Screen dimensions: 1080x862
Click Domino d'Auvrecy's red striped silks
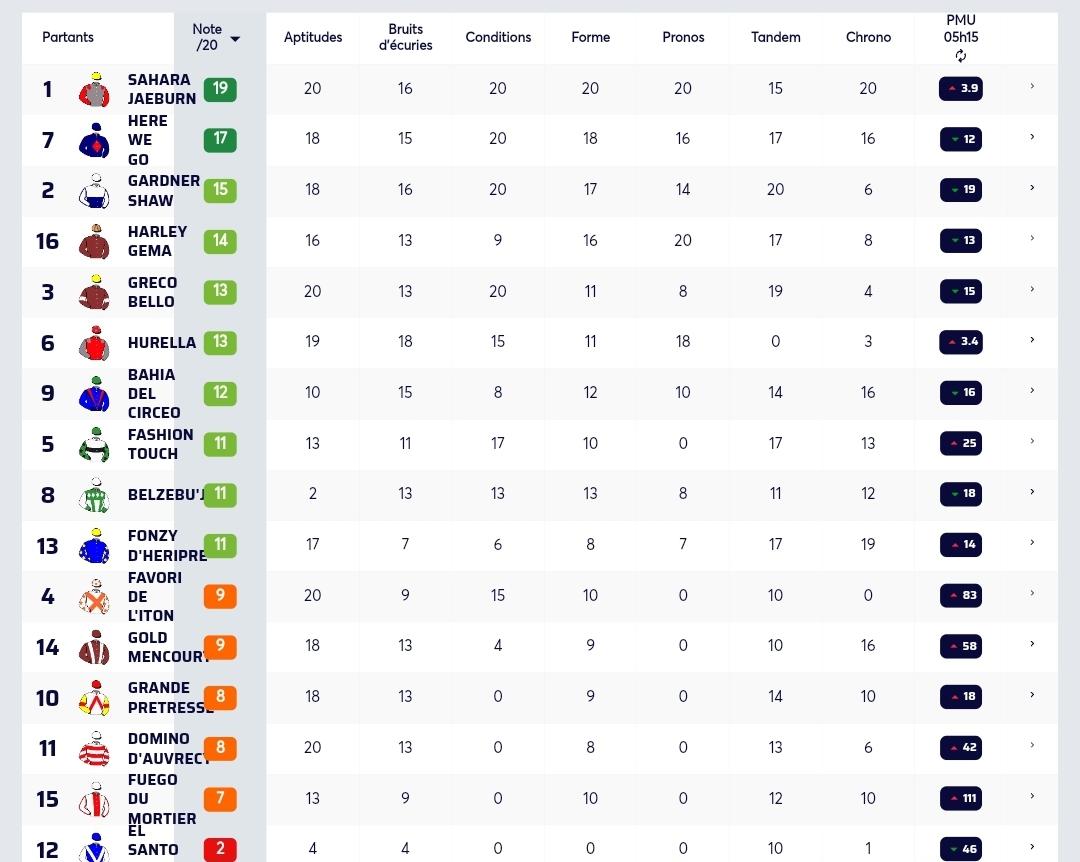94,748
